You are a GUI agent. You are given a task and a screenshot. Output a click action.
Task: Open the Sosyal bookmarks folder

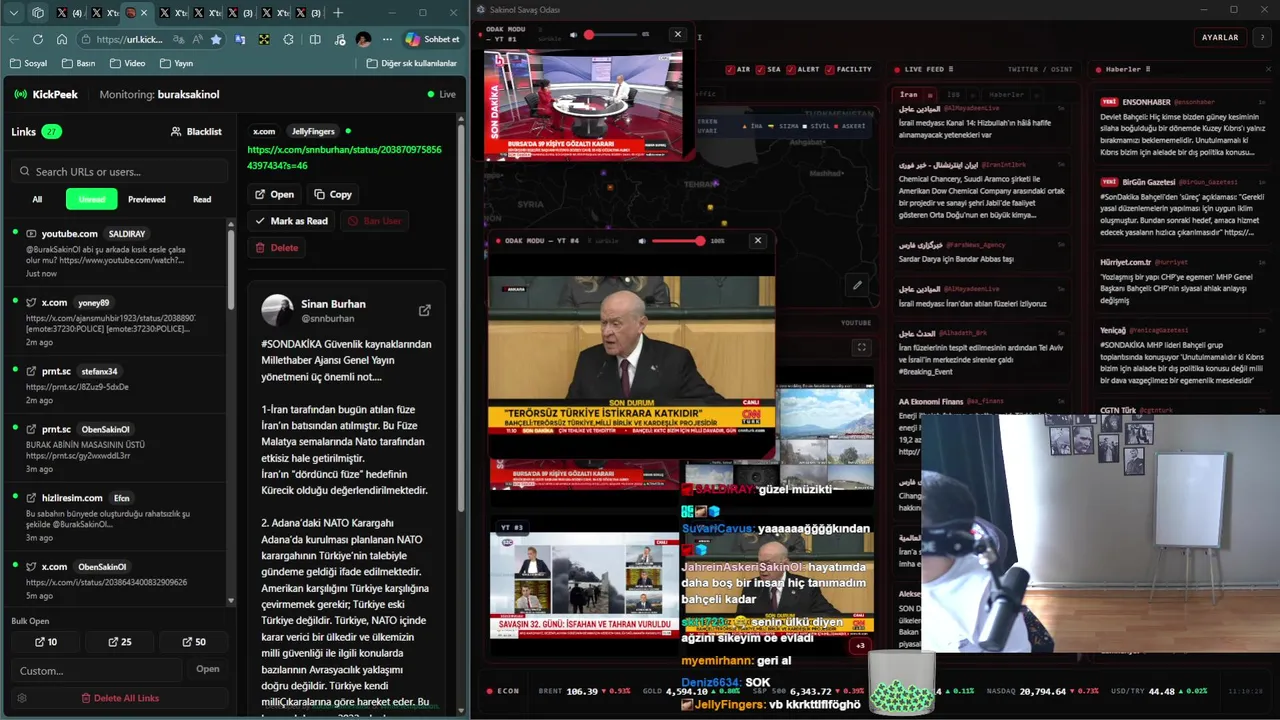click(x=28, y=63)
